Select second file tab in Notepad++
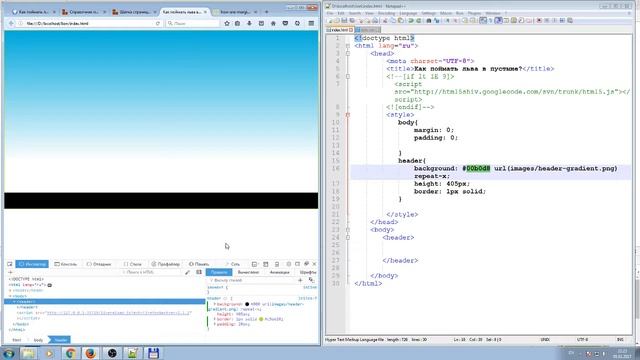The width and height of the screenshot is (640, 360). 367,30
